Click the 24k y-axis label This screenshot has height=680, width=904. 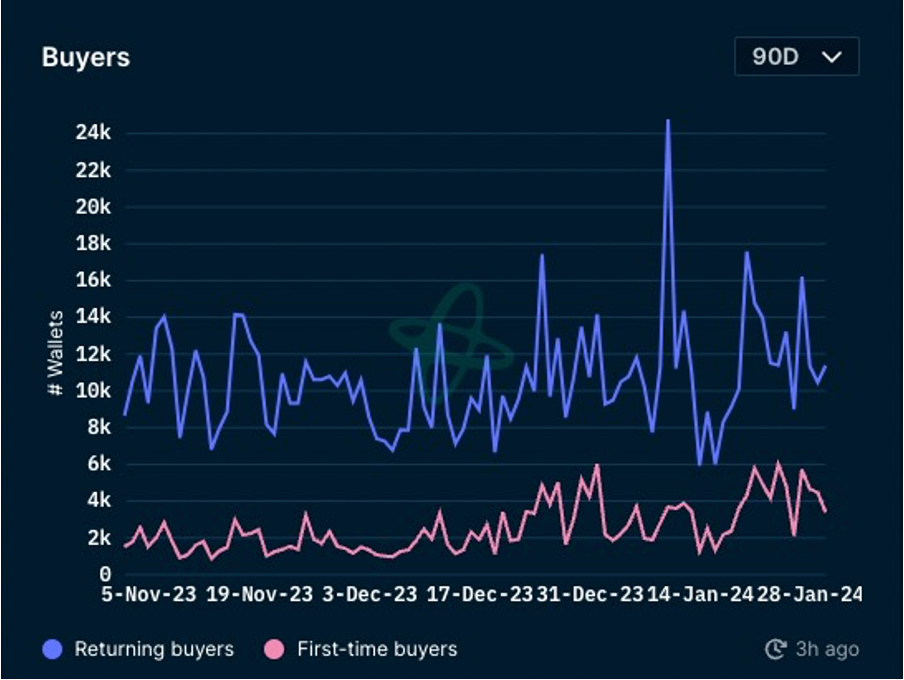pyautogui.click(x=93, y=133)
